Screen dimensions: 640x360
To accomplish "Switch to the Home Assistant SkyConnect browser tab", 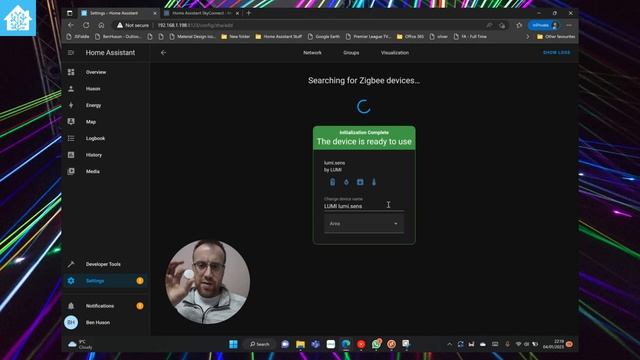I will coord(201,13).
